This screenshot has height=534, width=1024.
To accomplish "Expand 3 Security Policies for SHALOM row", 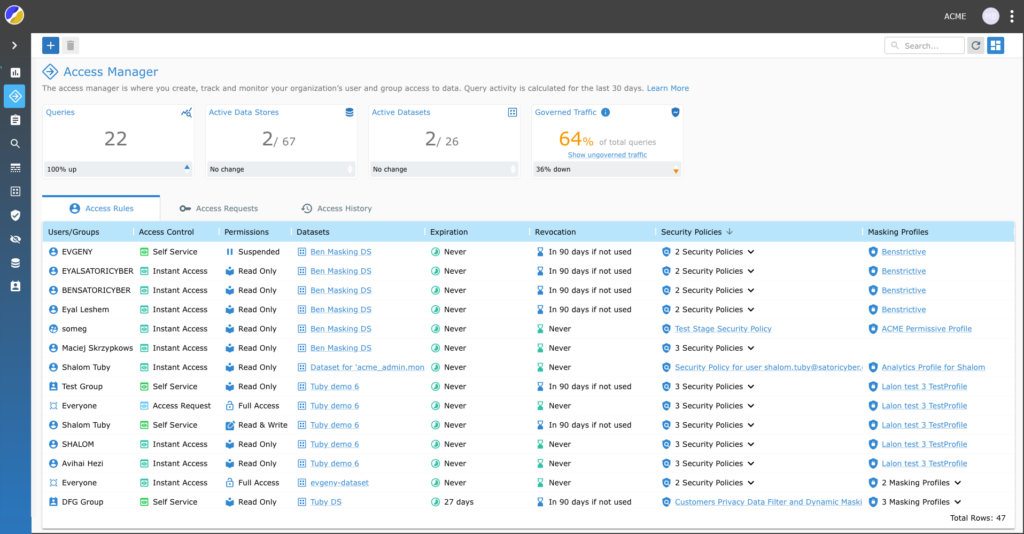I will (751, 444).
